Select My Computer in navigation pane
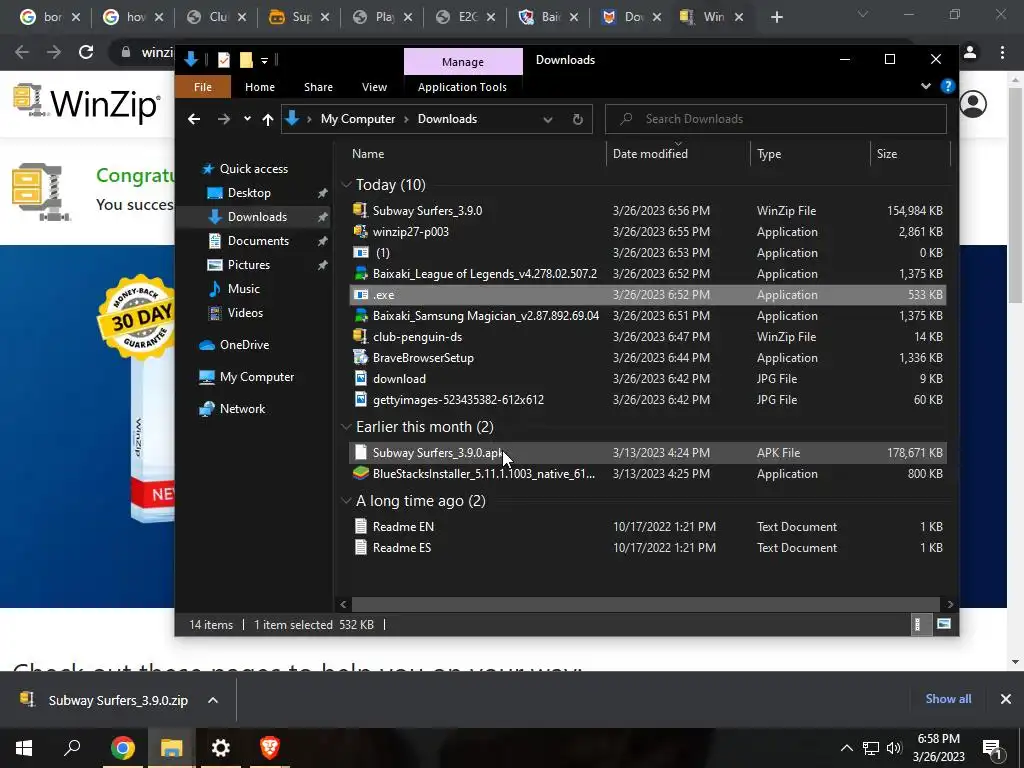 click(257, 377)
